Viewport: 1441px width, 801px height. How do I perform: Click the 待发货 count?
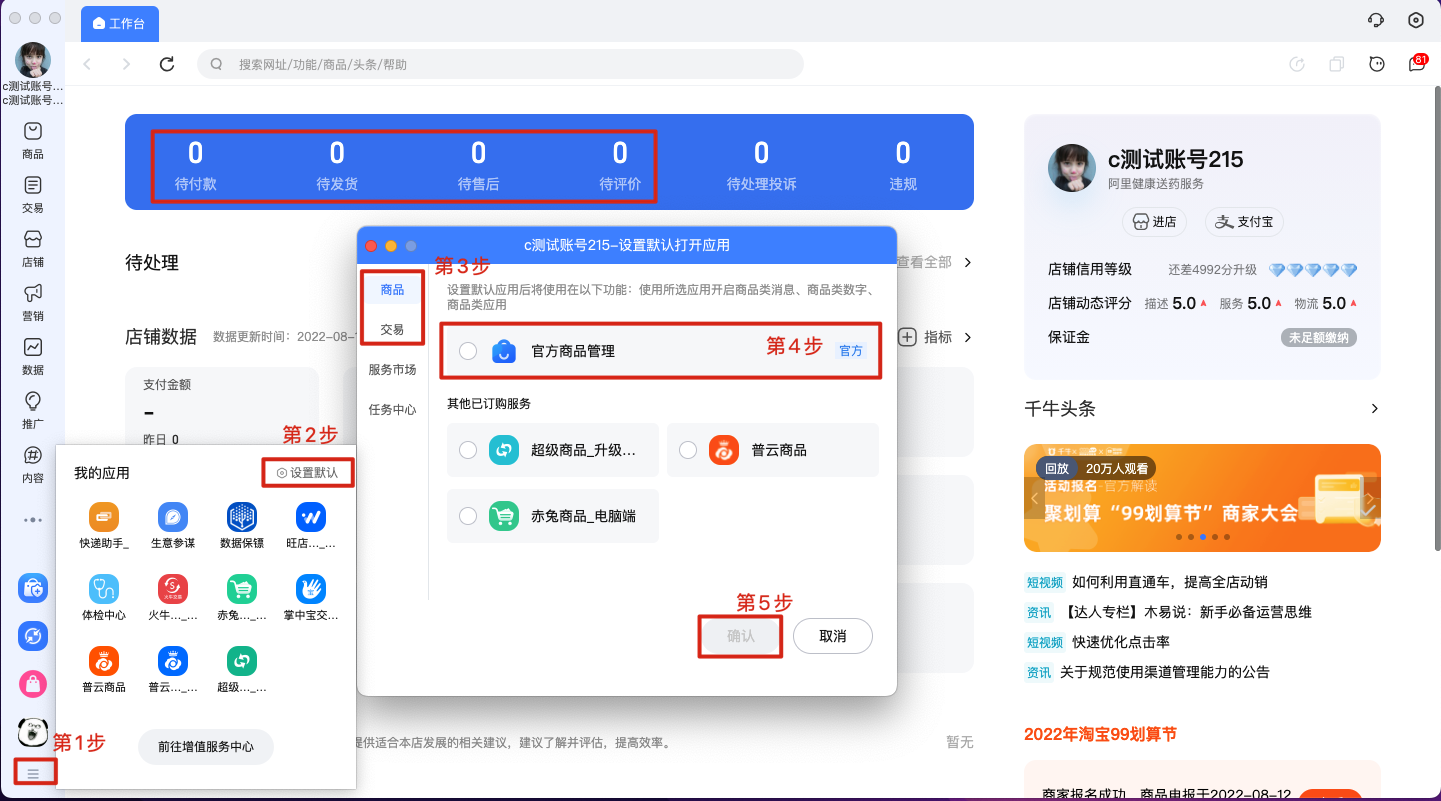pos(337,153)
